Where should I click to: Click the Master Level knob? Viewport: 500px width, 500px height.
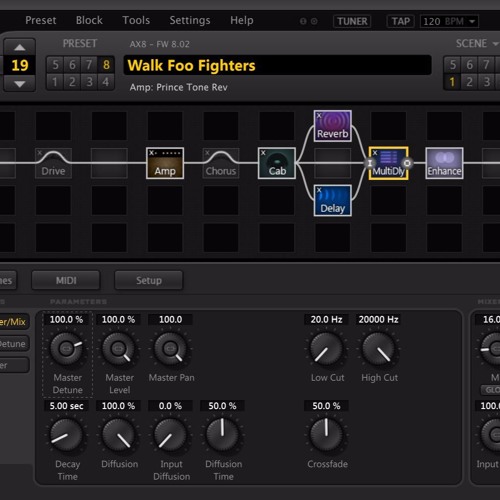[118, 349]
